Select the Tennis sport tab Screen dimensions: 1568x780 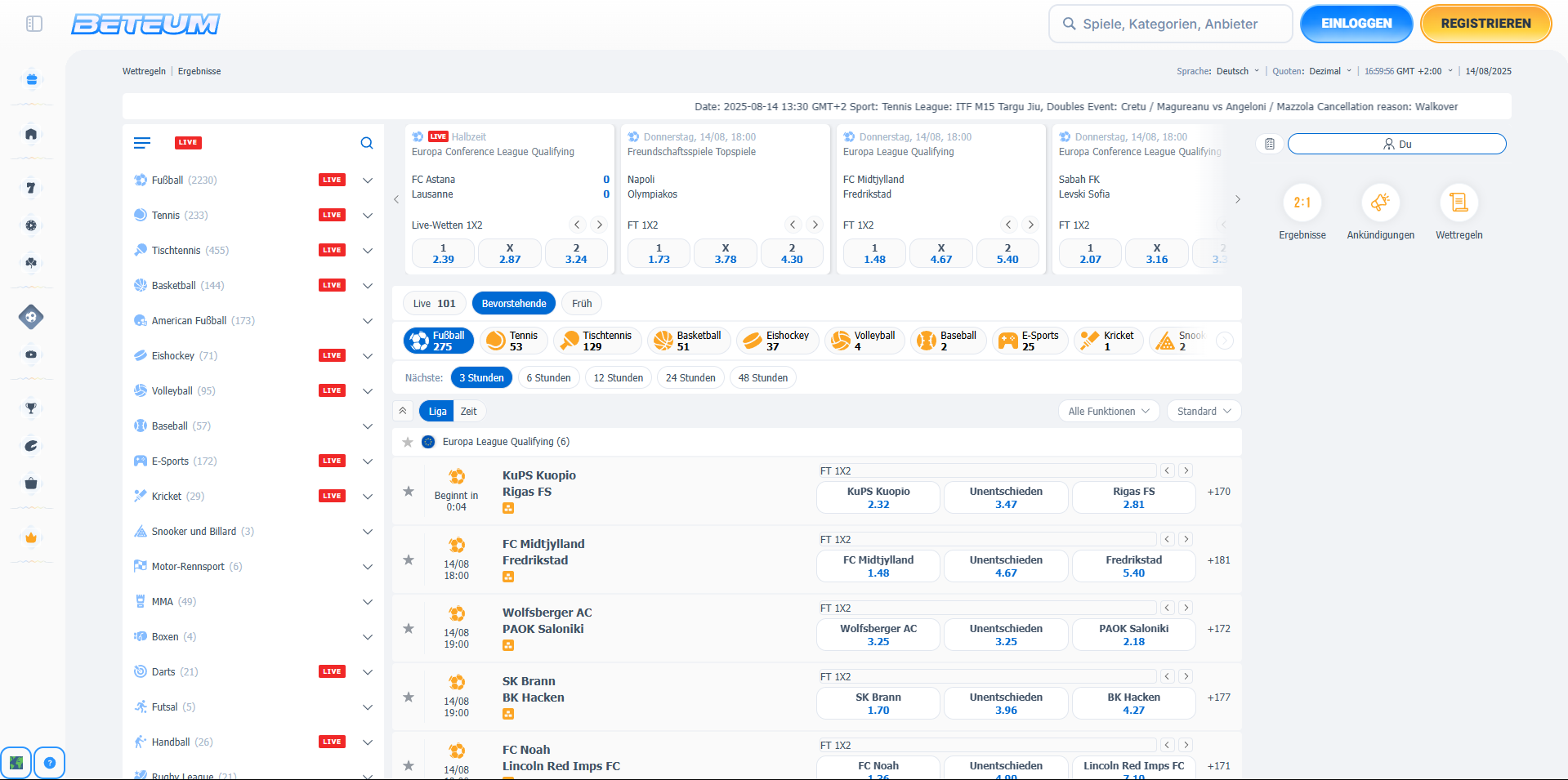coord(515,341)
